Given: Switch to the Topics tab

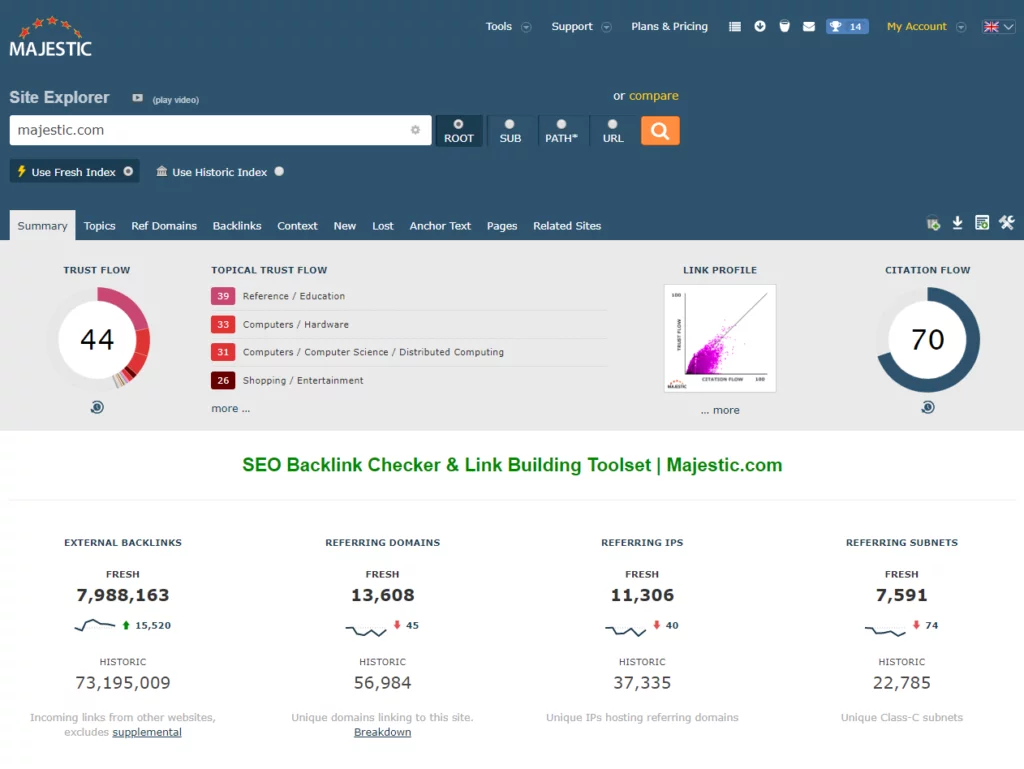Looking at the screenshot, I should (99, 226).
